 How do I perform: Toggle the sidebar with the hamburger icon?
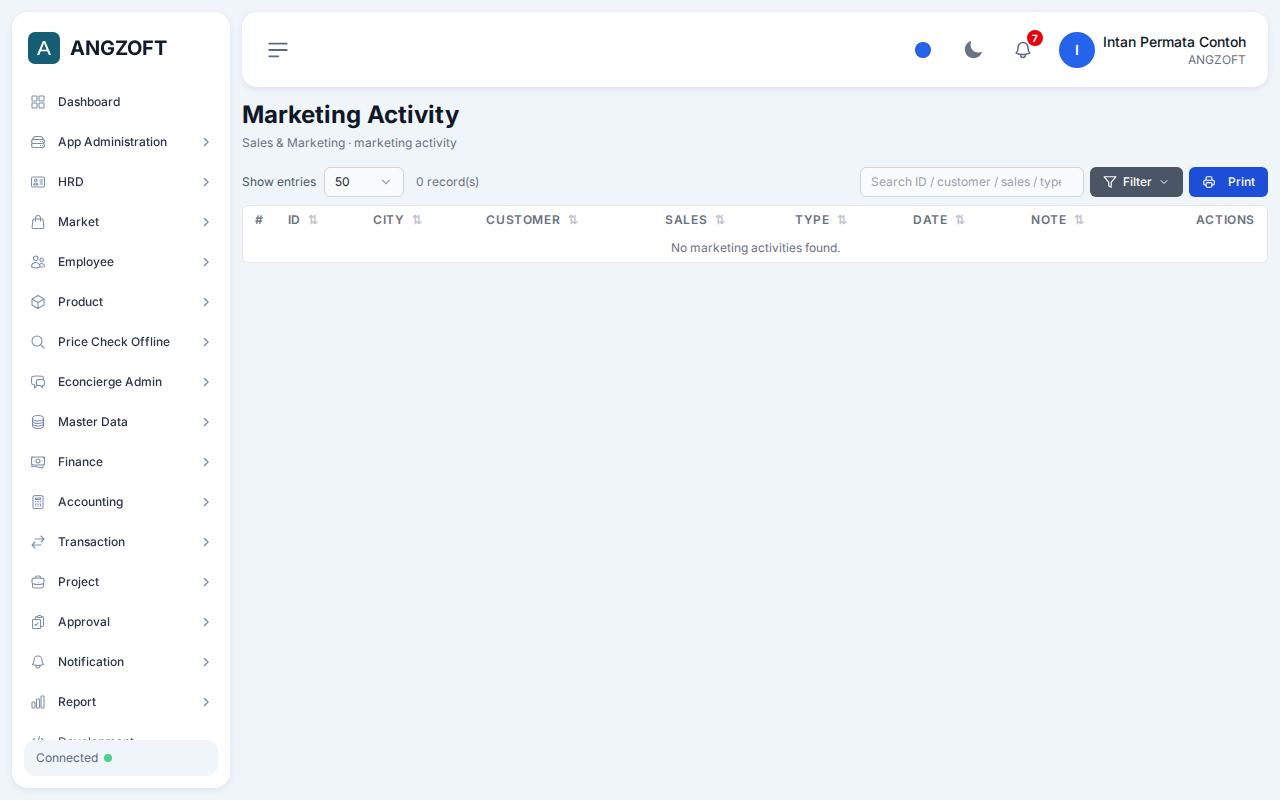point(278,50)
